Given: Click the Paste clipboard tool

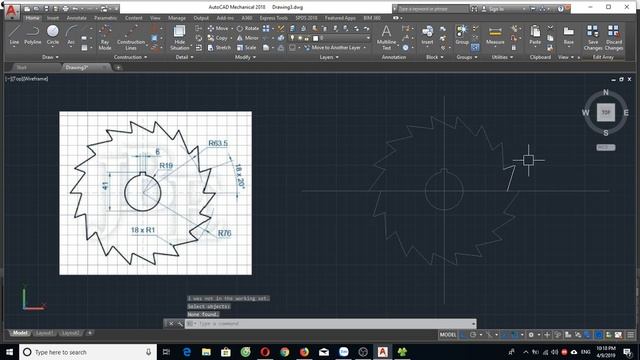Looking at the screenshot, I should (535, 35).
